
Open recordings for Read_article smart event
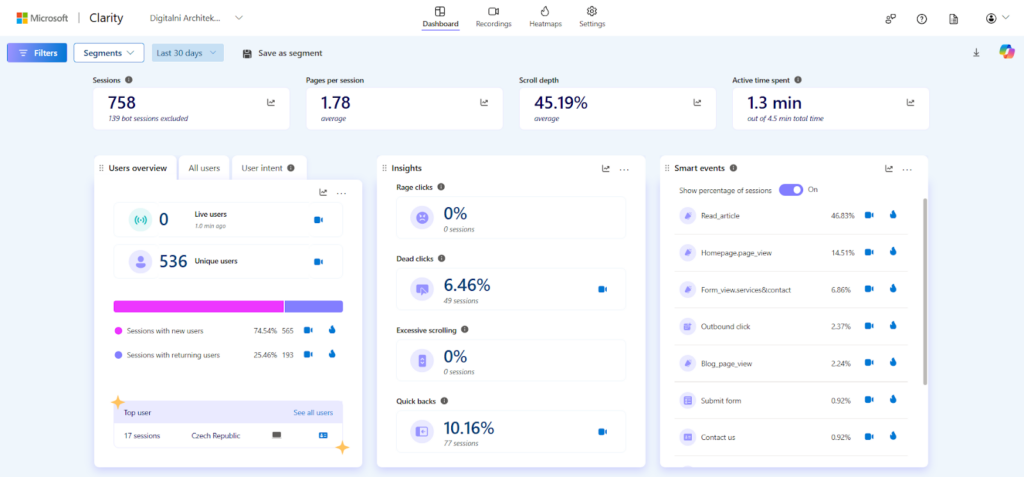click(x=869, y=215)
